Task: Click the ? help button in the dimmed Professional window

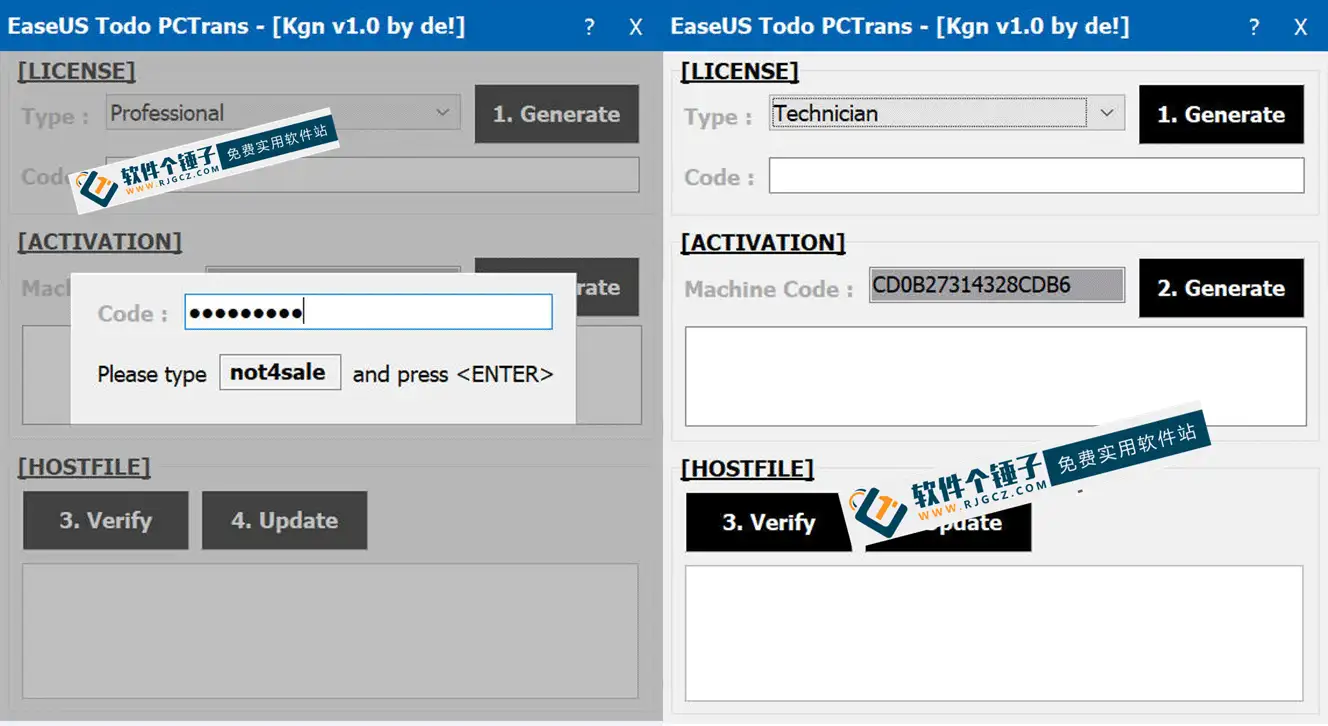Action: (589, 27)
